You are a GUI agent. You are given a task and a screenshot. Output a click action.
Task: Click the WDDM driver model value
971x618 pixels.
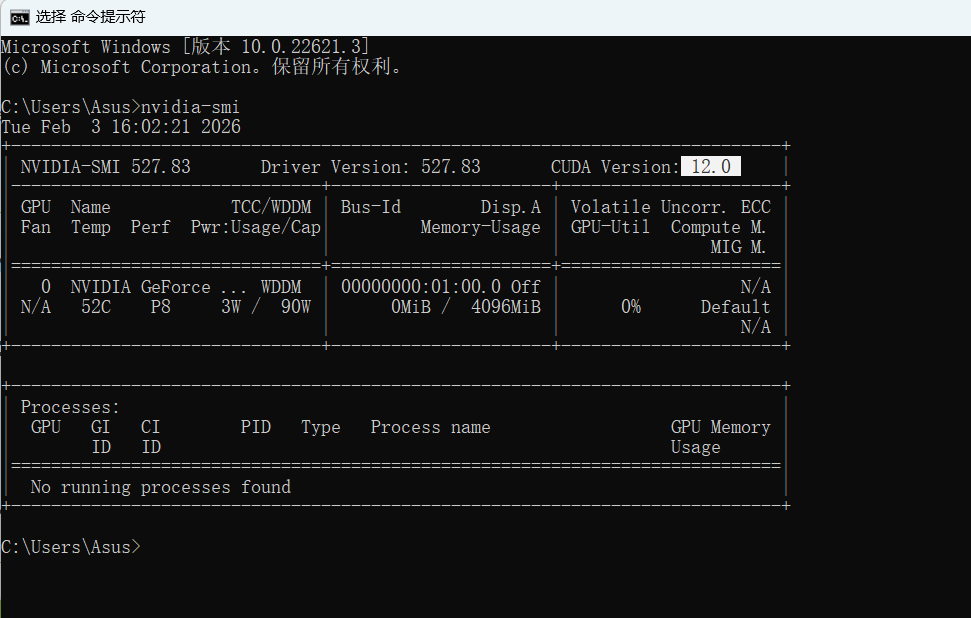[x=285, y=287]
